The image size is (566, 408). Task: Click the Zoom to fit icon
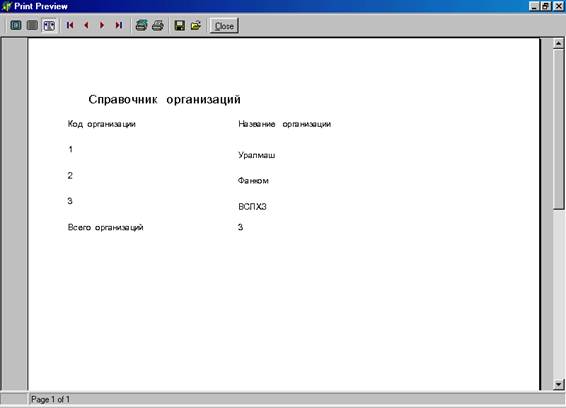click(16, 25)
